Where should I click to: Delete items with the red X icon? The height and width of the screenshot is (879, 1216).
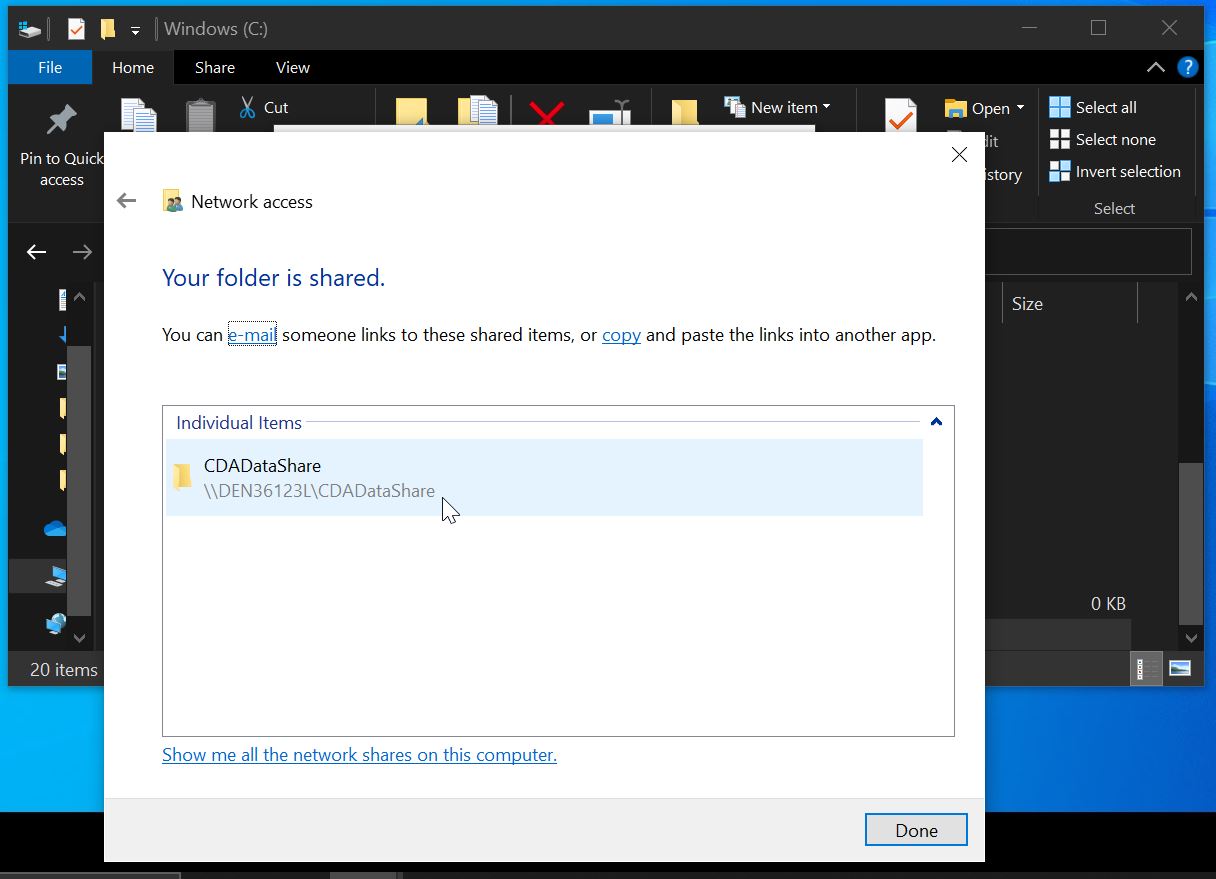pyautogui.click(x=545, y=113)
